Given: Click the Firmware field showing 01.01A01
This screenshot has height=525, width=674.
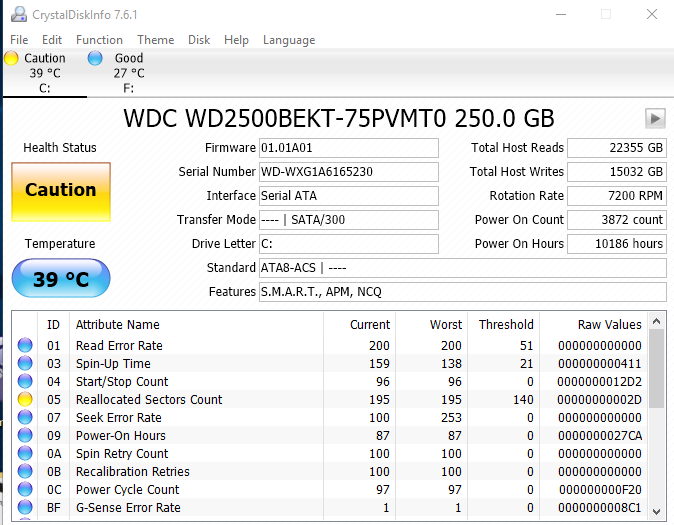Looking at the screenshot, I should tap(349, 148).
